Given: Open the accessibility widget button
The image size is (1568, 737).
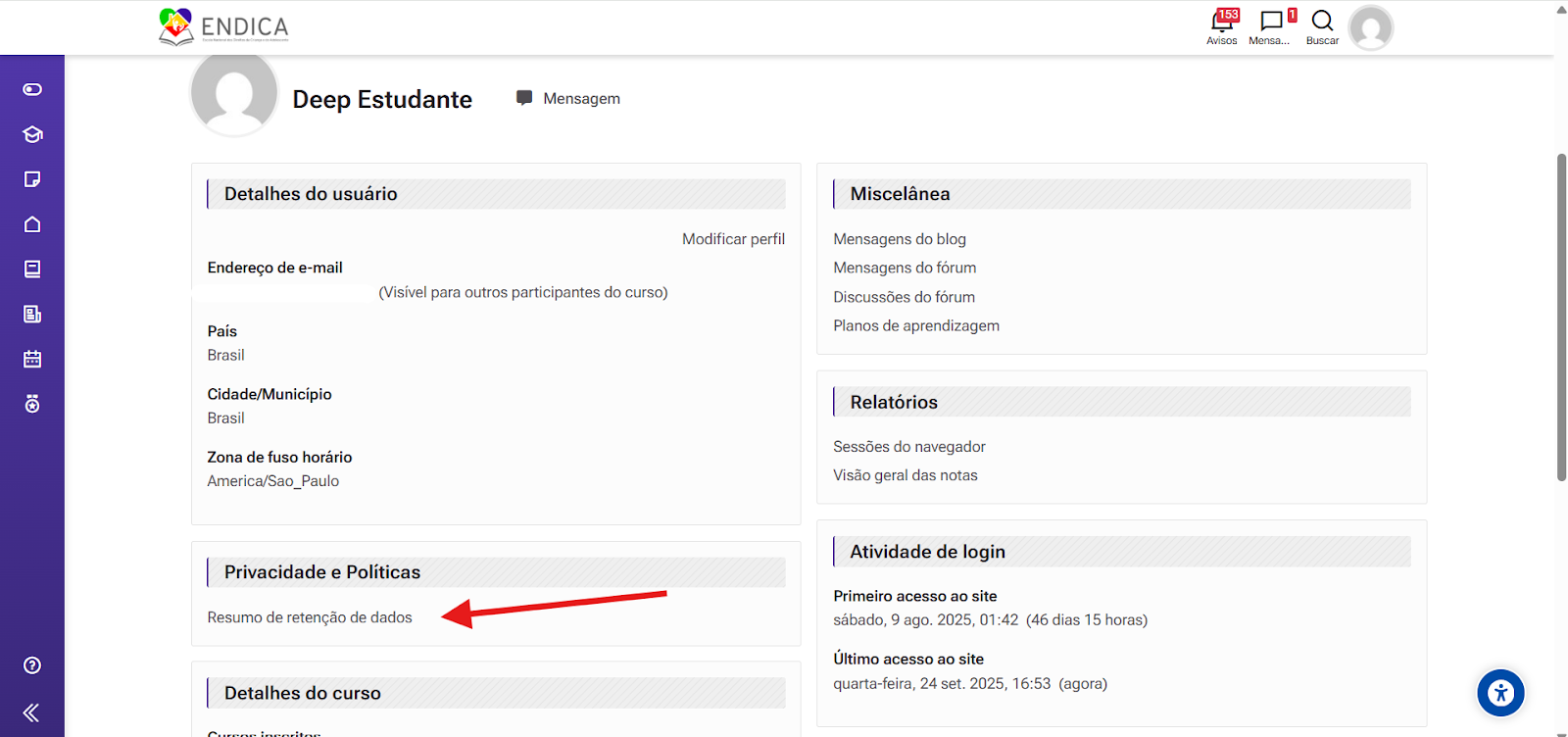Looking at the screenshot, I should 1500,693.
